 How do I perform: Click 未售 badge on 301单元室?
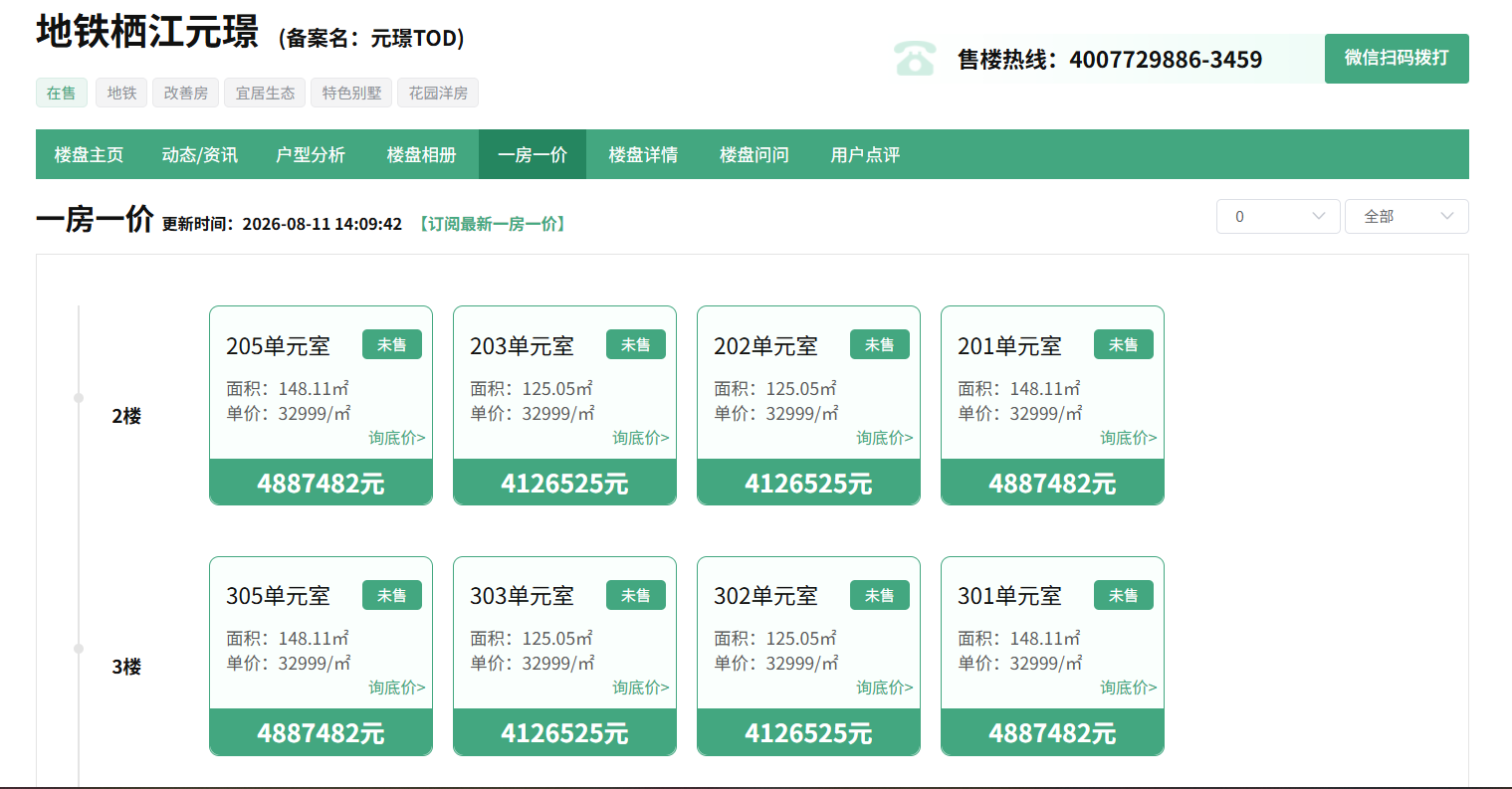click(1124, 595)
